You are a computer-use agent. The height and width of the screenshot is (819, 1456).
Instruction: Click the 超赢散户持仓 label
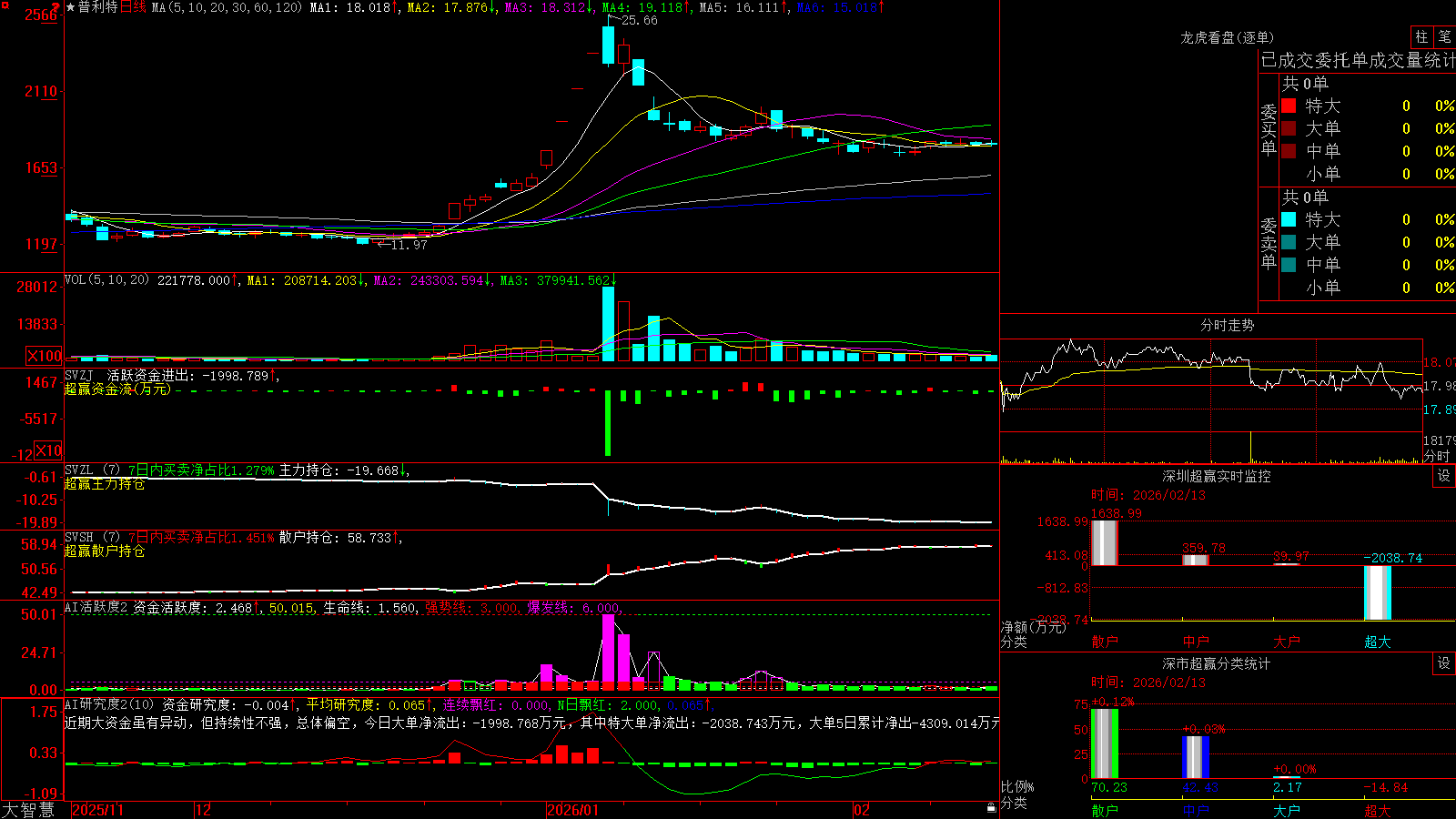point(105,551)
